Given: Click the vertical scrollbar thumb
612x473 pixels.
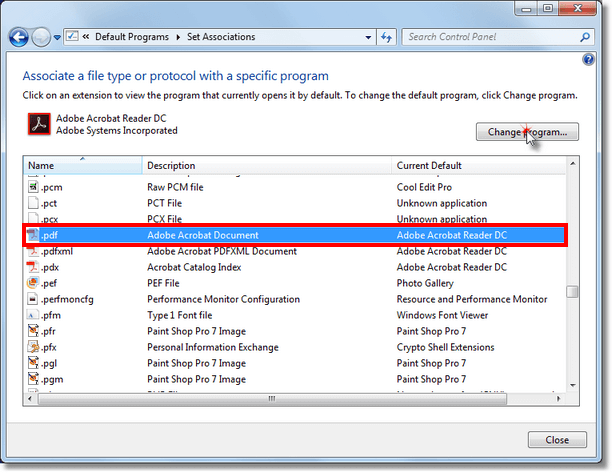Looking at the screenshot, I should [x=573, y=292].
